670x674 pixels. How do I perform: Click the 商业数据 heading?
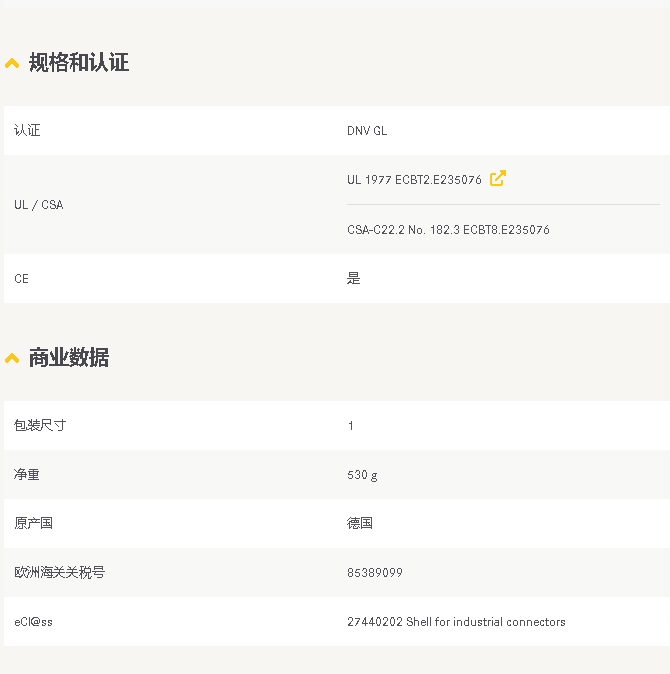coord(69,358)
